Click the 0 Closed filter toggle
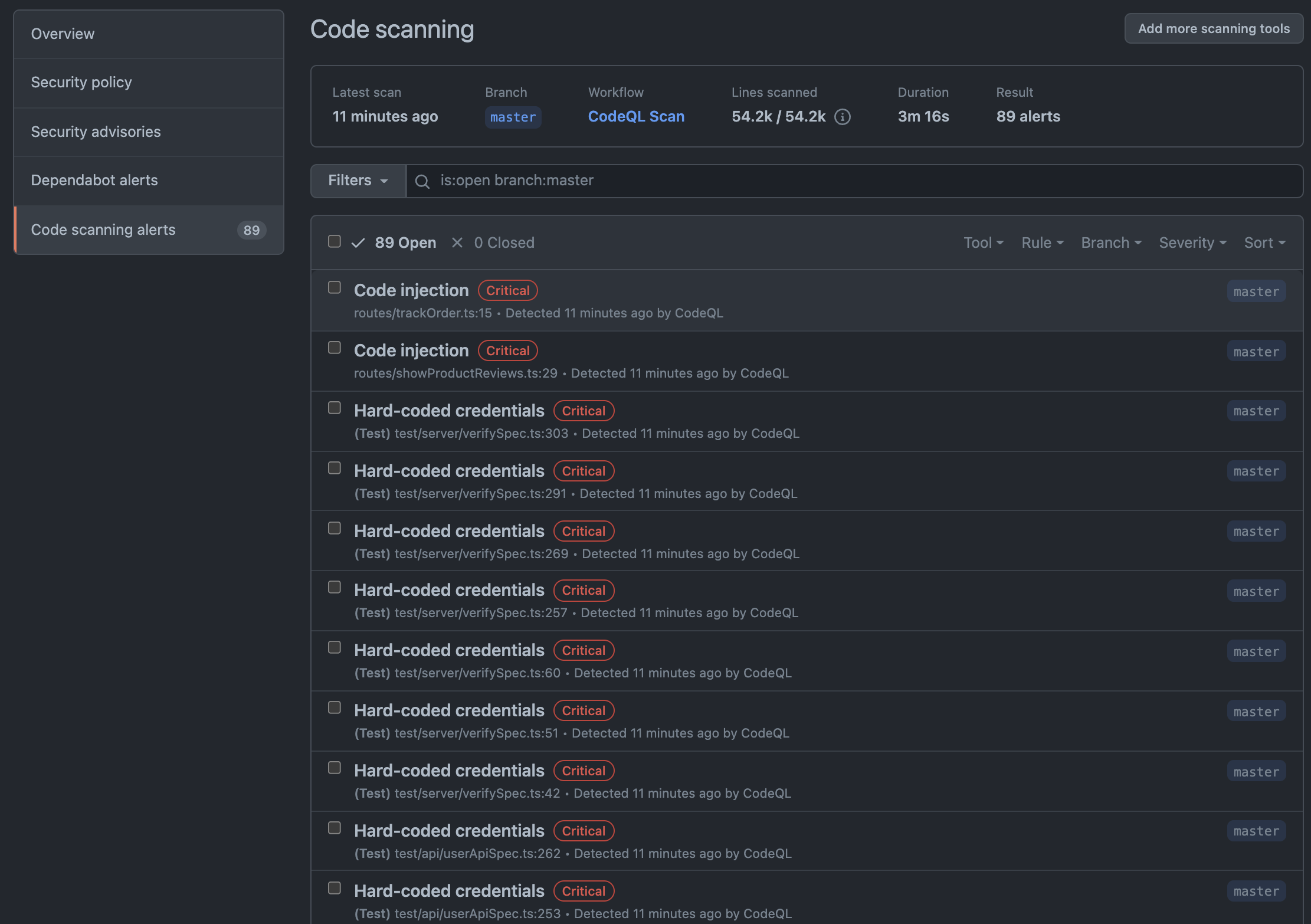Screen dimensions: 1311x924 504,243
